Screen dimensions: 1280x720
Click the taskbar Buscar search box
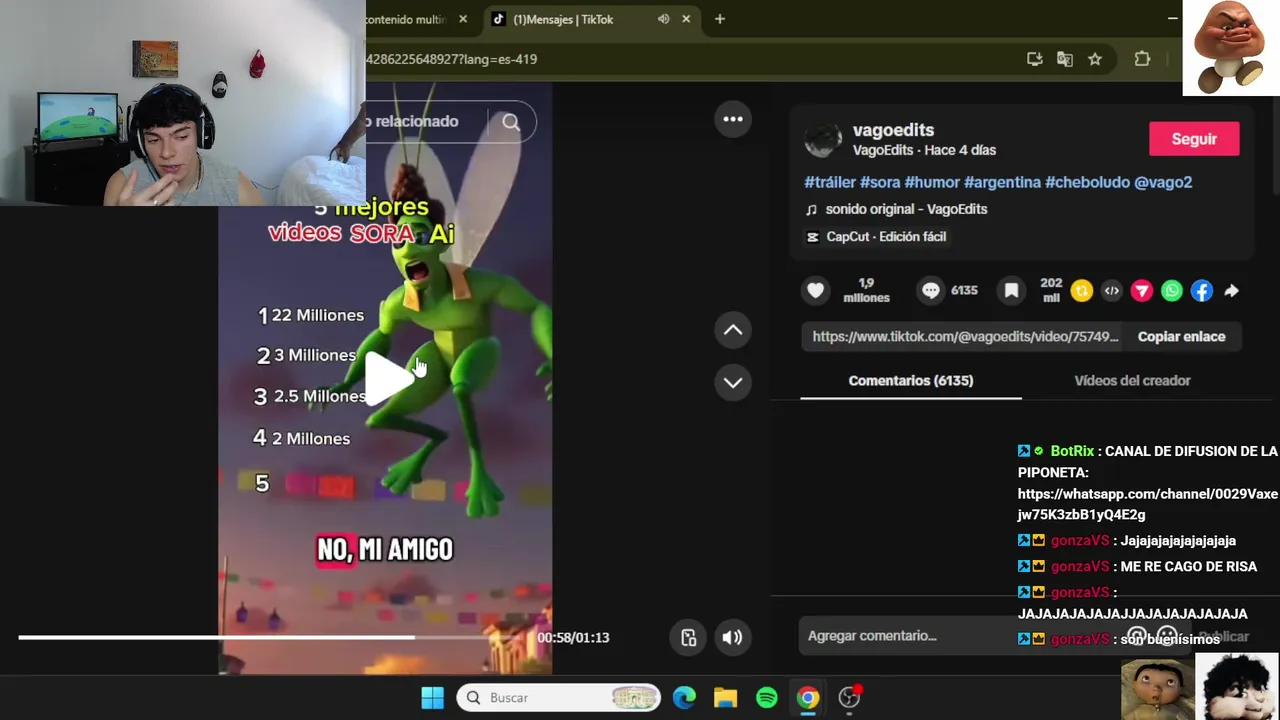coord(560,698)
